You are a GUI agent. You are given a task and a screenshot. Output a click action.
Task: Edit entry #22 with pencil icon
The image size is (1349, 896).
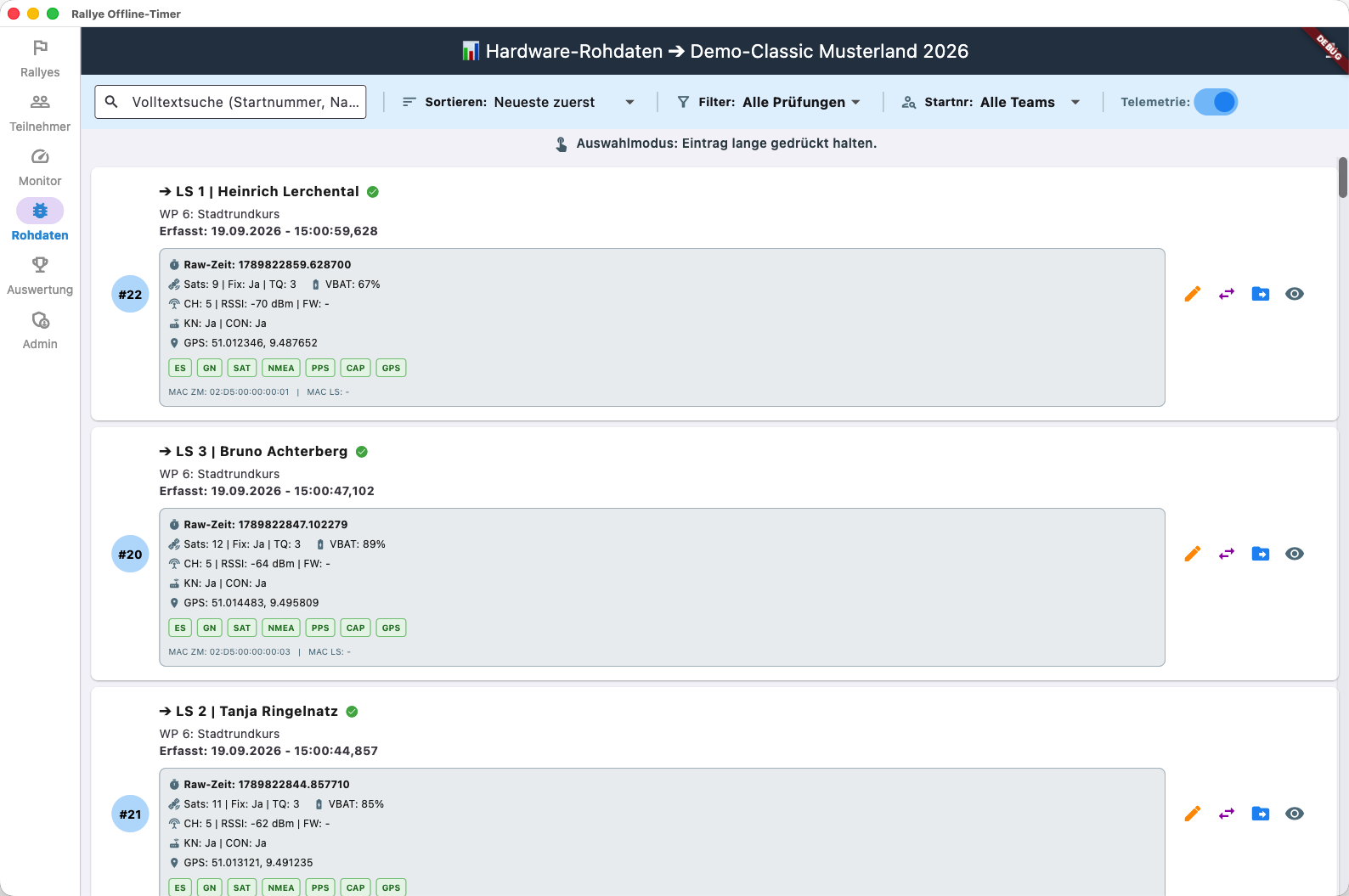coord(1193,294)
